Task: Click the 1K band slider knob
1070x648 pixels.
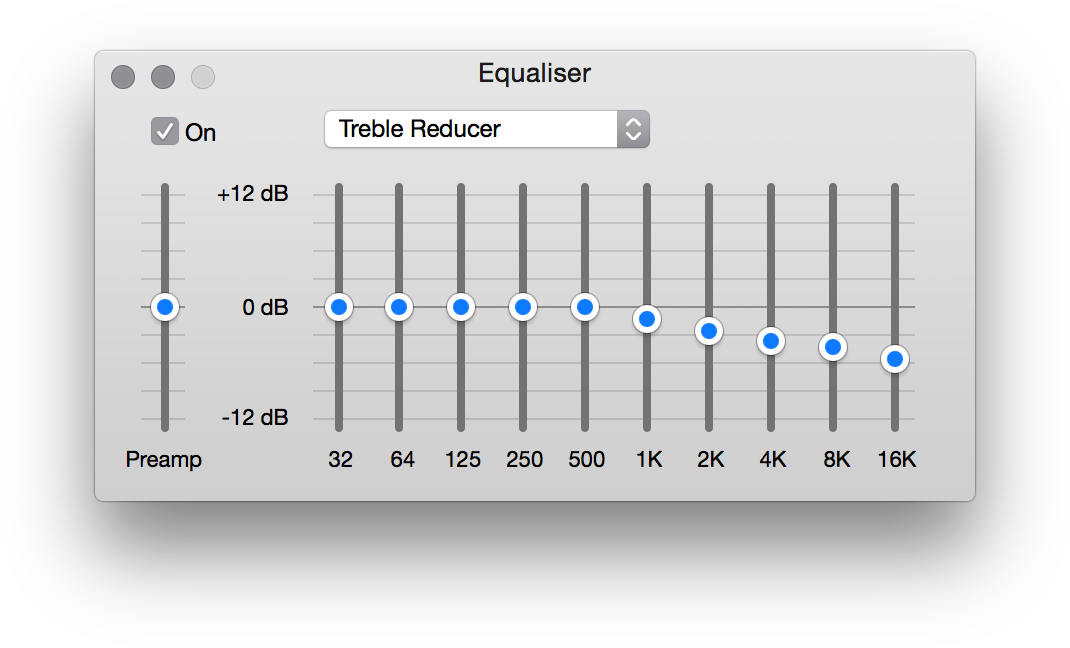Action: (647, 319)
